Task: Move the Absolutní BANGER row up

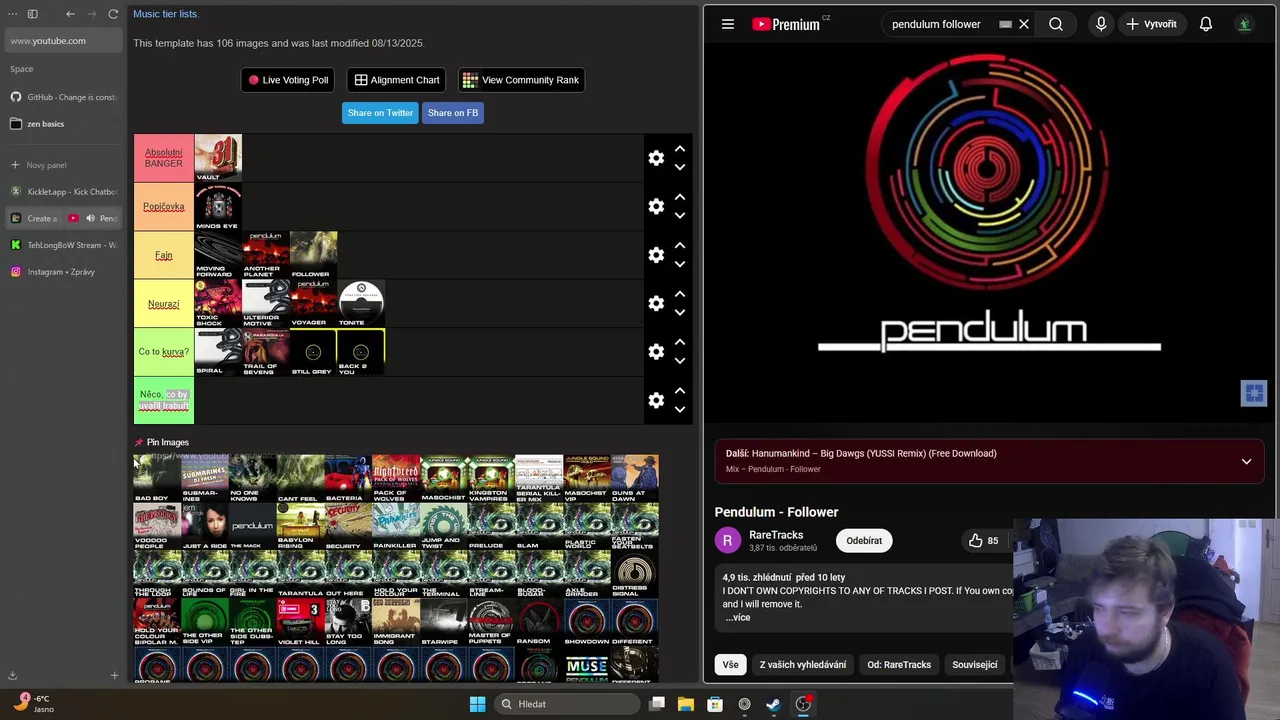Action: pyautogui.click(x=680, y=149)
